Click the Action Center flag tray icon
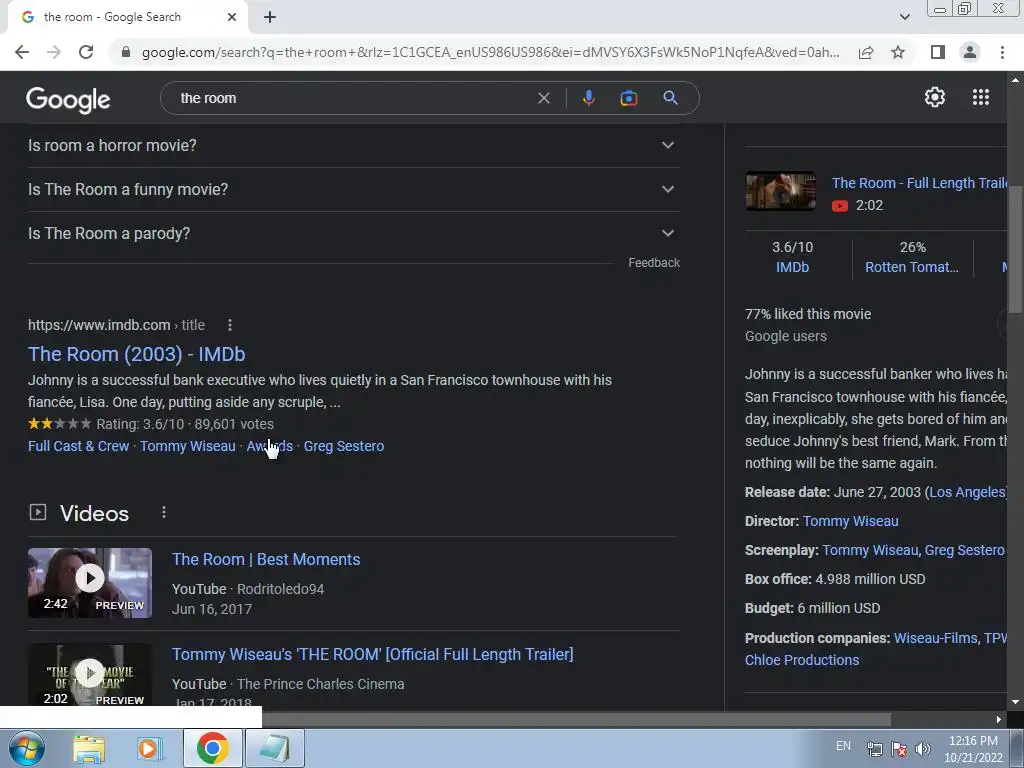This screenshot has width=1024, height=768. (x=899, y=749)
